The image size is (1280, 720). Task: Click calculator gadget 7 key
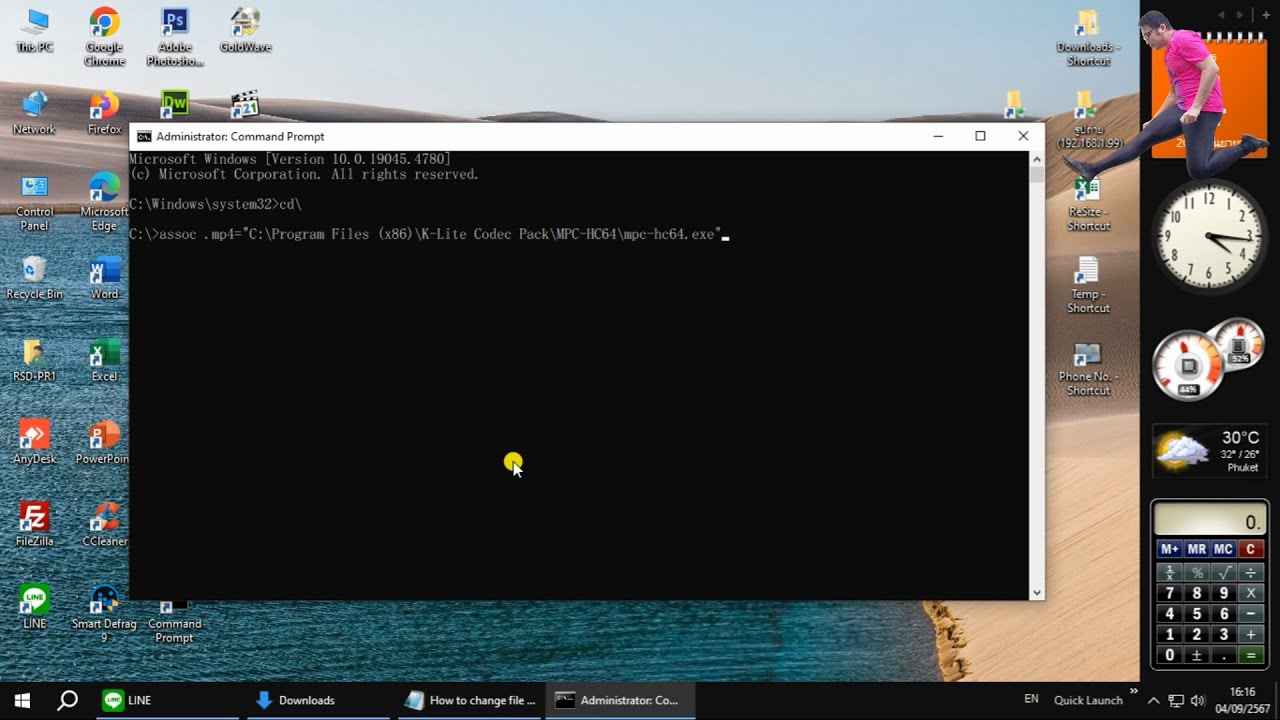coord(1169,593)
